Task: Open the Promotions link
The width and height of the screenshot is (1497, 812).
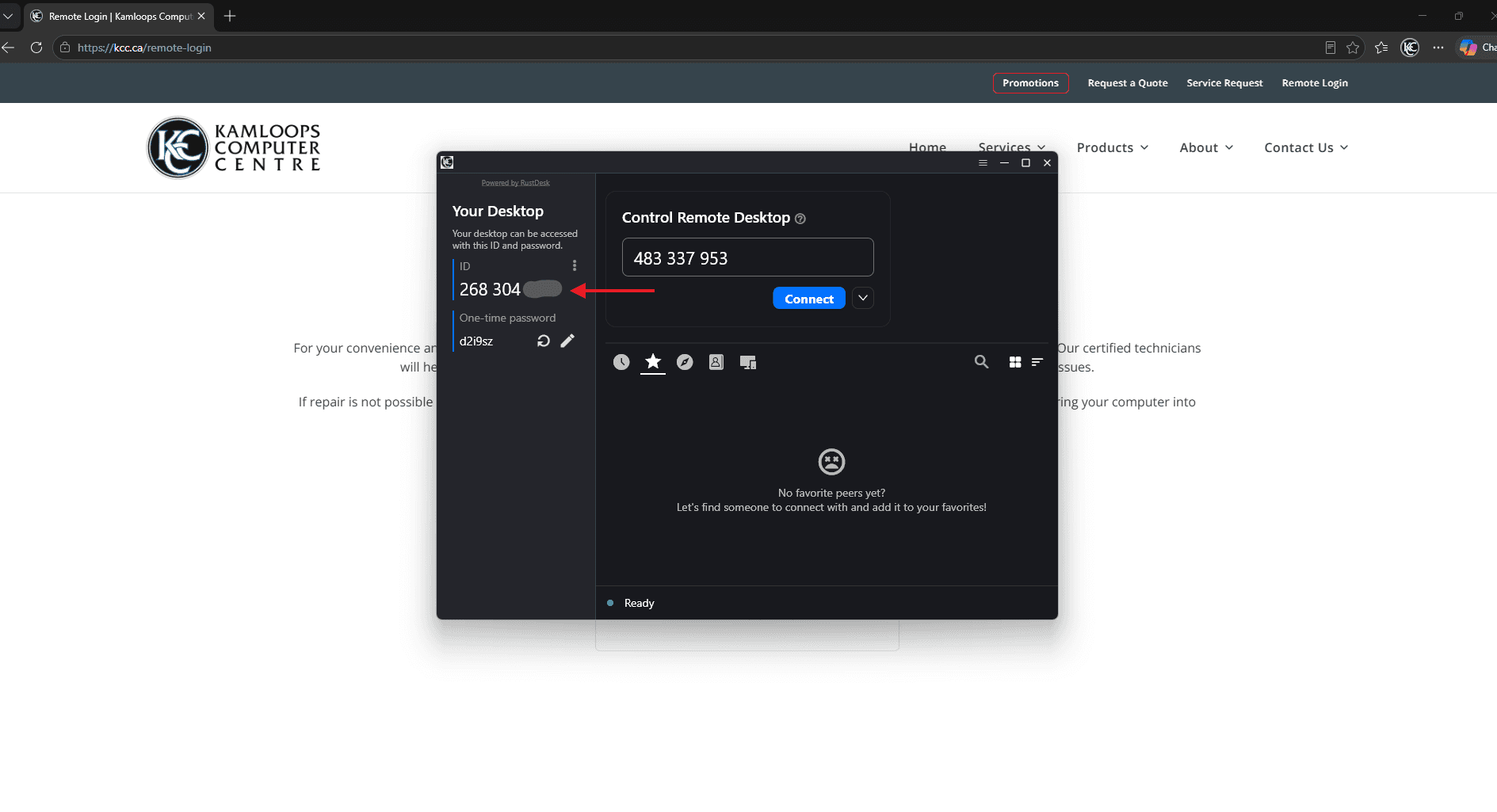Action: pyautogui.click(x=1030, y=82)
